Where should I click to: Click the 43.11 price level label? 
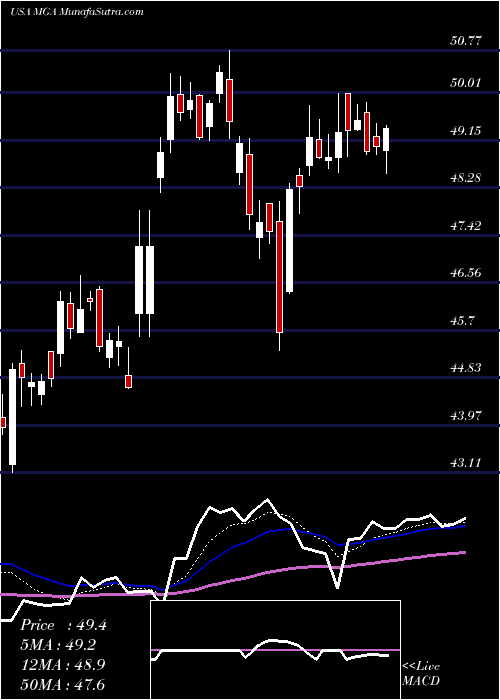click(x=466, y=463)
